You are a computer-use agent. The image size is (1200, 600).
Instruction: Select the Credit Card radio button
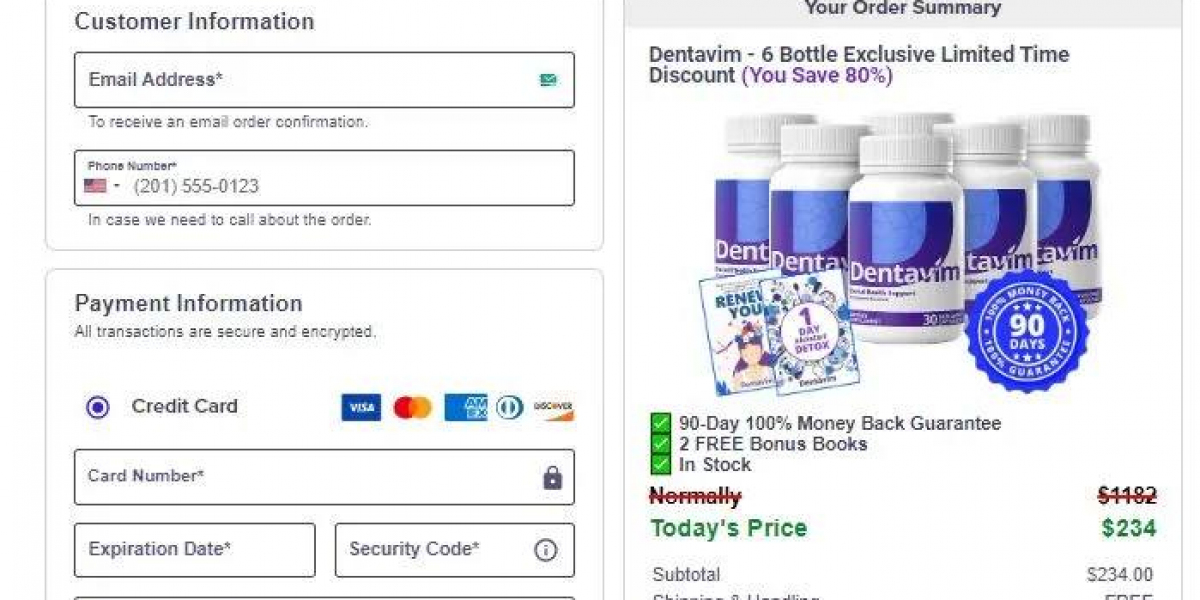click(x=98, y=407)
